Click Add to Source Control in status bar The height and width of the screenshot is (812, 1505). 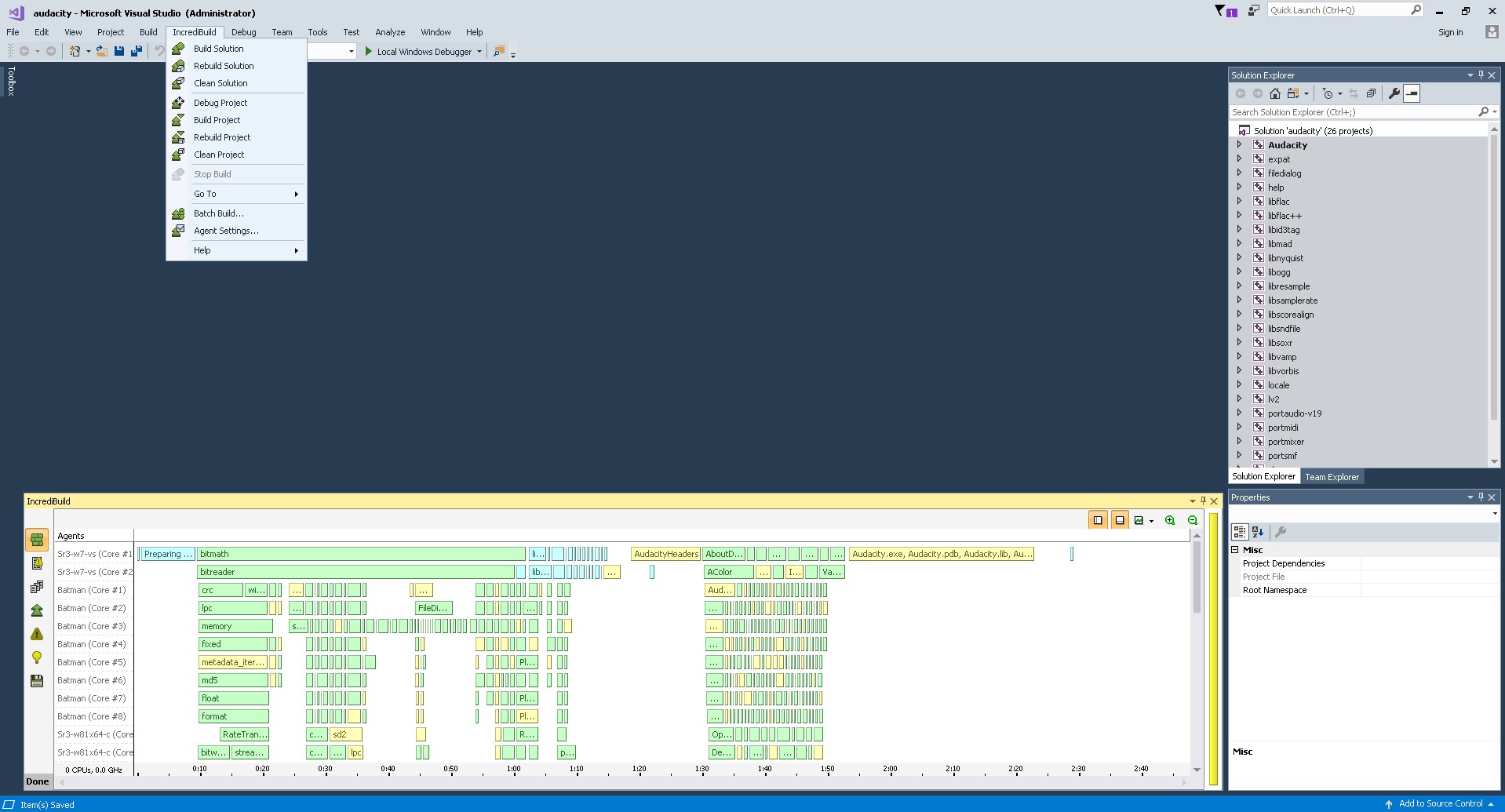tap(1440, 804)
